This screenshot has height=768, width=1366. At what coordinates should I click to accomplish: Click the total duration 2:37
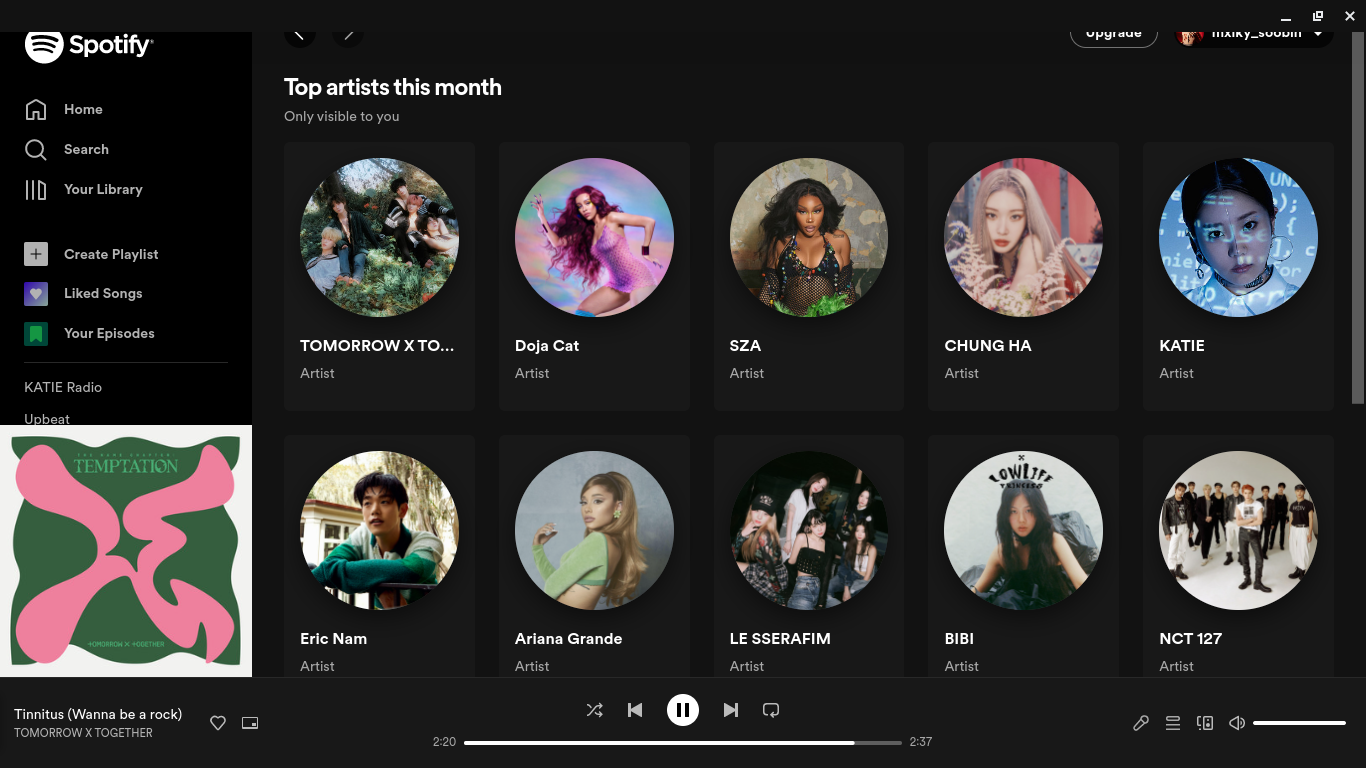[x=921, y=742]
